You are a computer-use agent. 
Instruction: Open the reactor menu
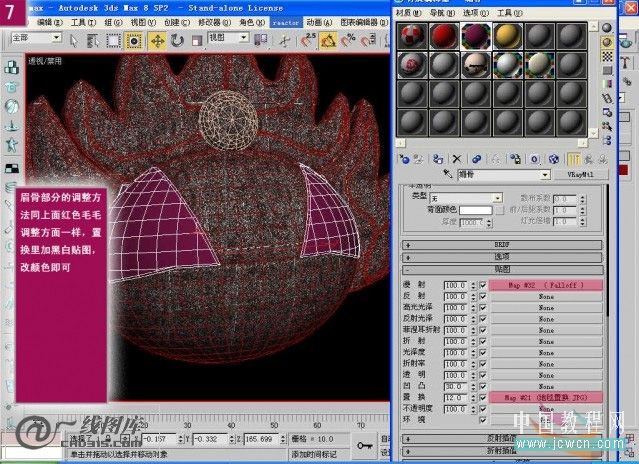pyautogui.click(x=286, y=23)
